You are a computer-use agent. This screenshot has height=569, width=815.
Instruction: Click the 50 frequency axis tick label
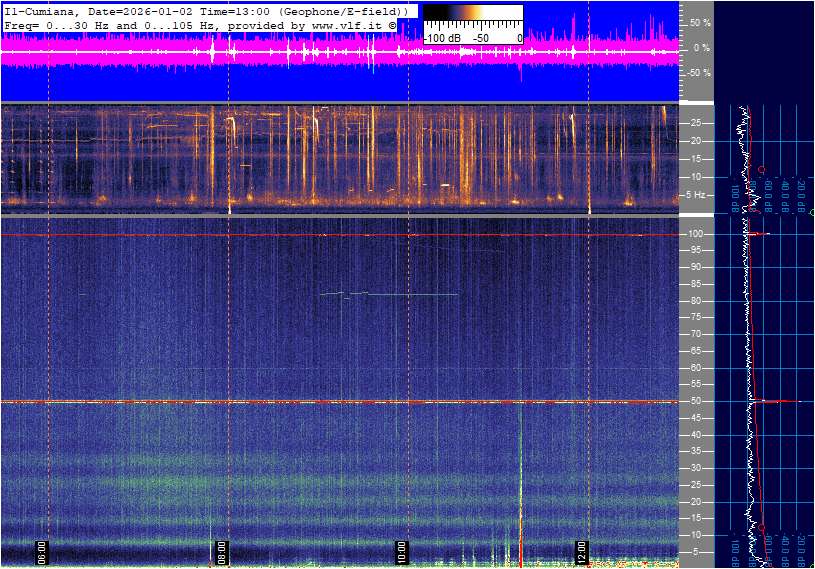click(696, 402)
